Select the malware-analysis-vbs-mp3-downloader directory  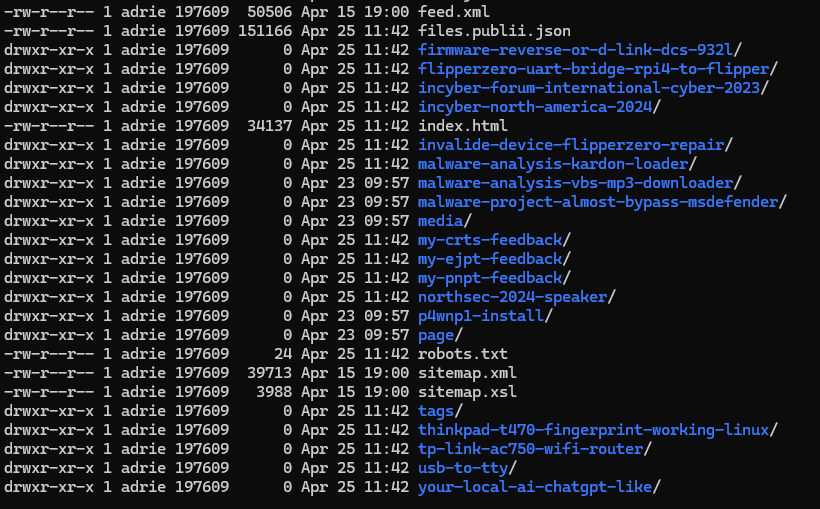576,182
